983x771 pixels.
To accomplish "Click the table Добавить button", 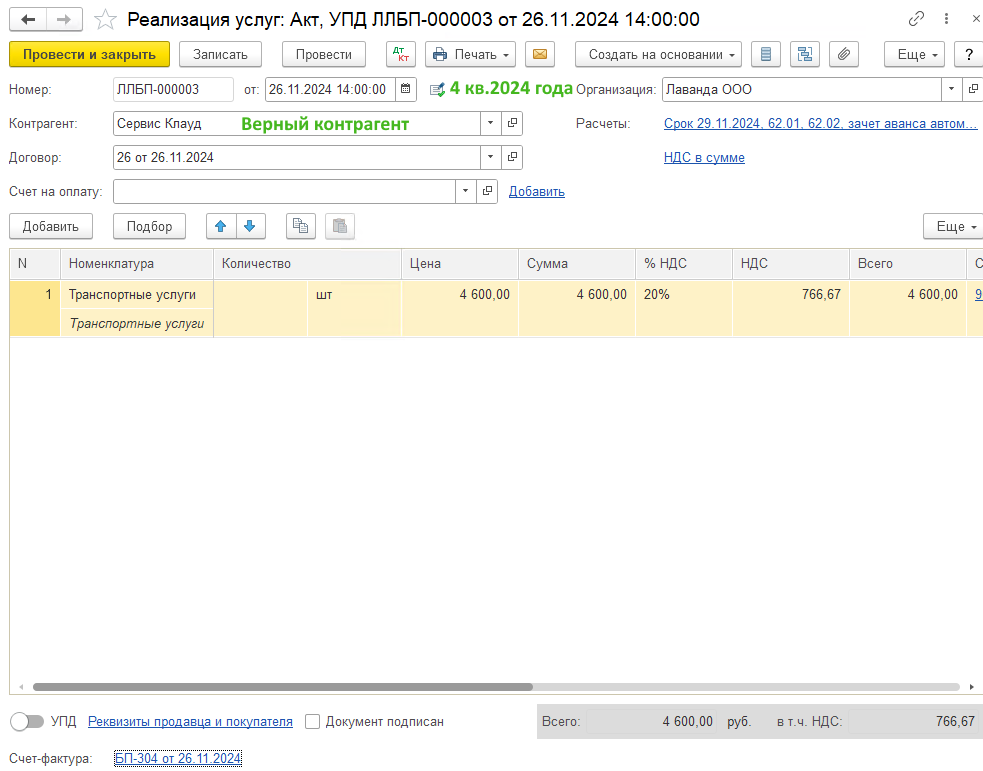I will 51,226.
